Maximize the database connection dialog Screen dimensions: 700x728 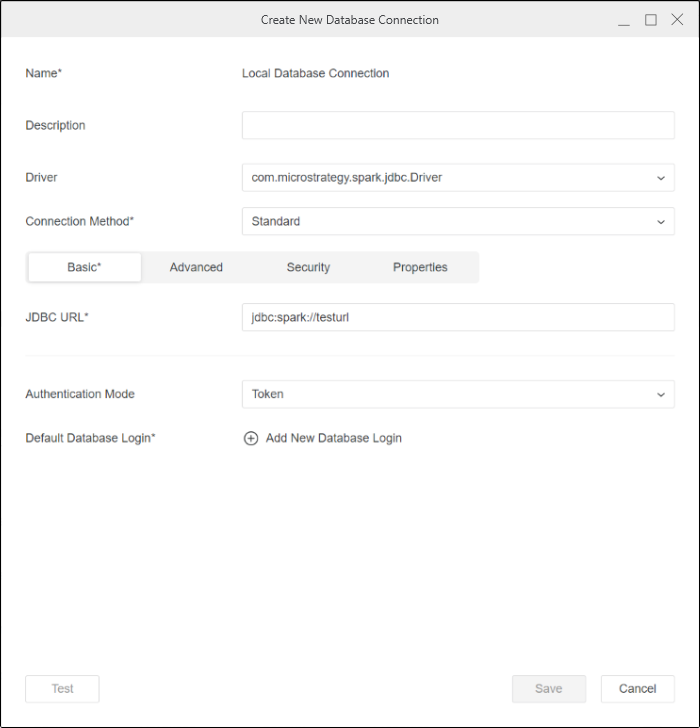[x=651, y=20]
